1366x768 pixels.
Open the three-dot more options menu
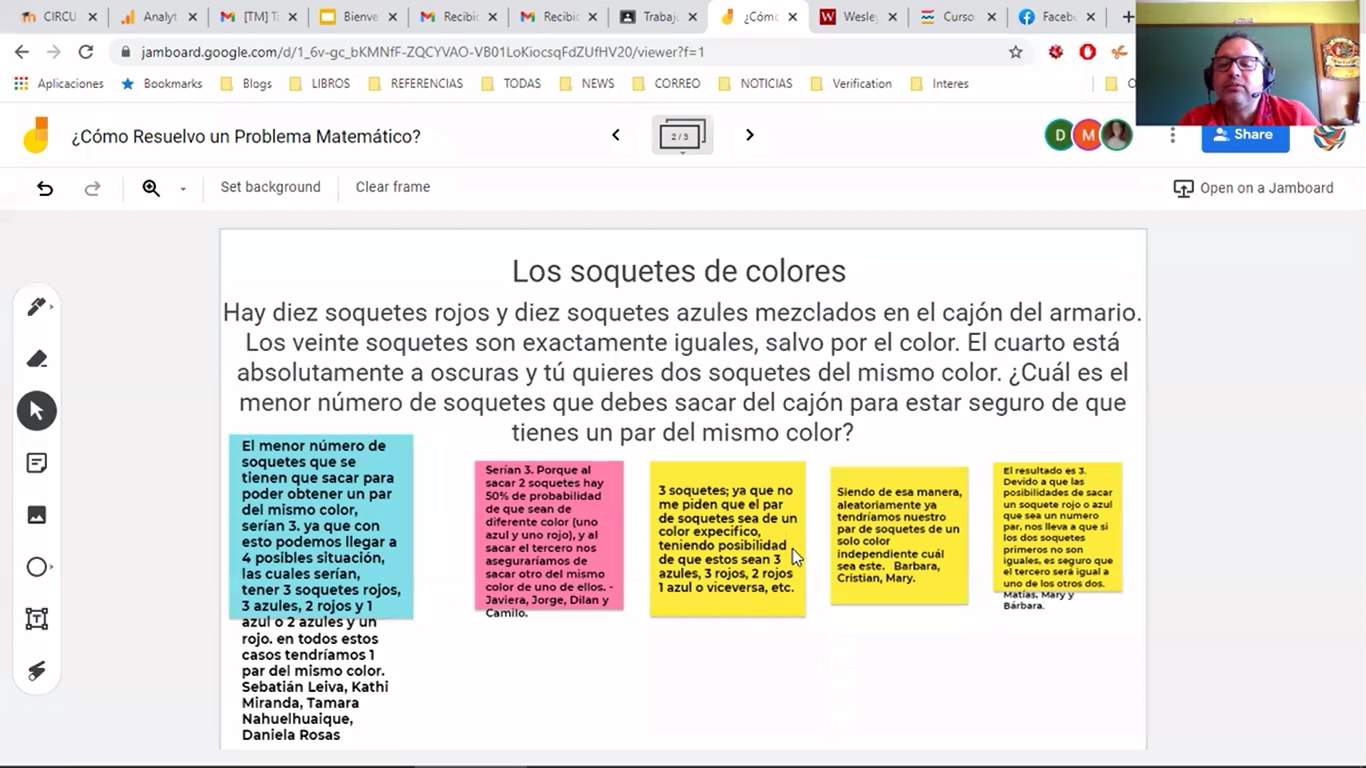tap(1172, 135)
